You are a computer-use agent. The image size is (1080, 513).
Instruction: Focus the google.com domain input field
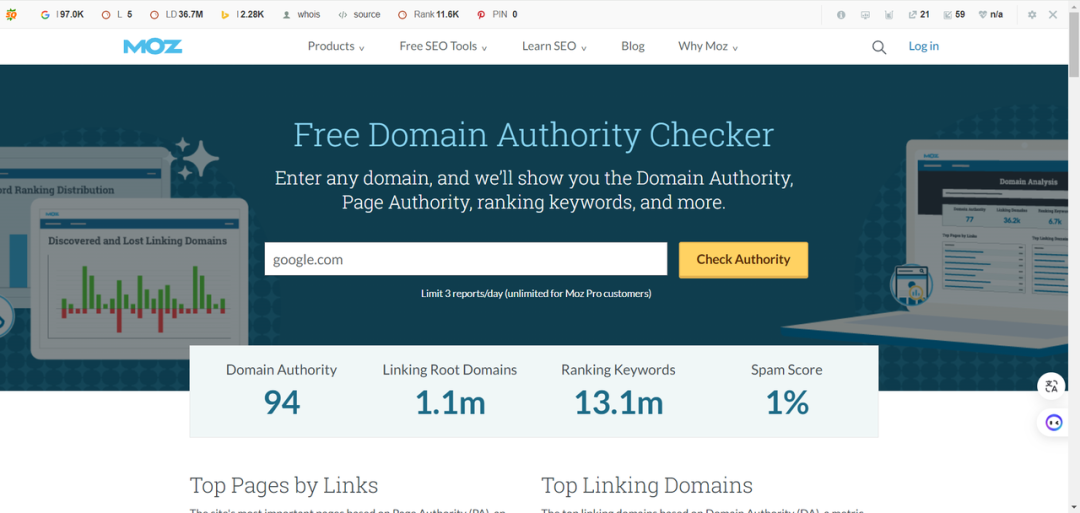(x=466, y=259)
